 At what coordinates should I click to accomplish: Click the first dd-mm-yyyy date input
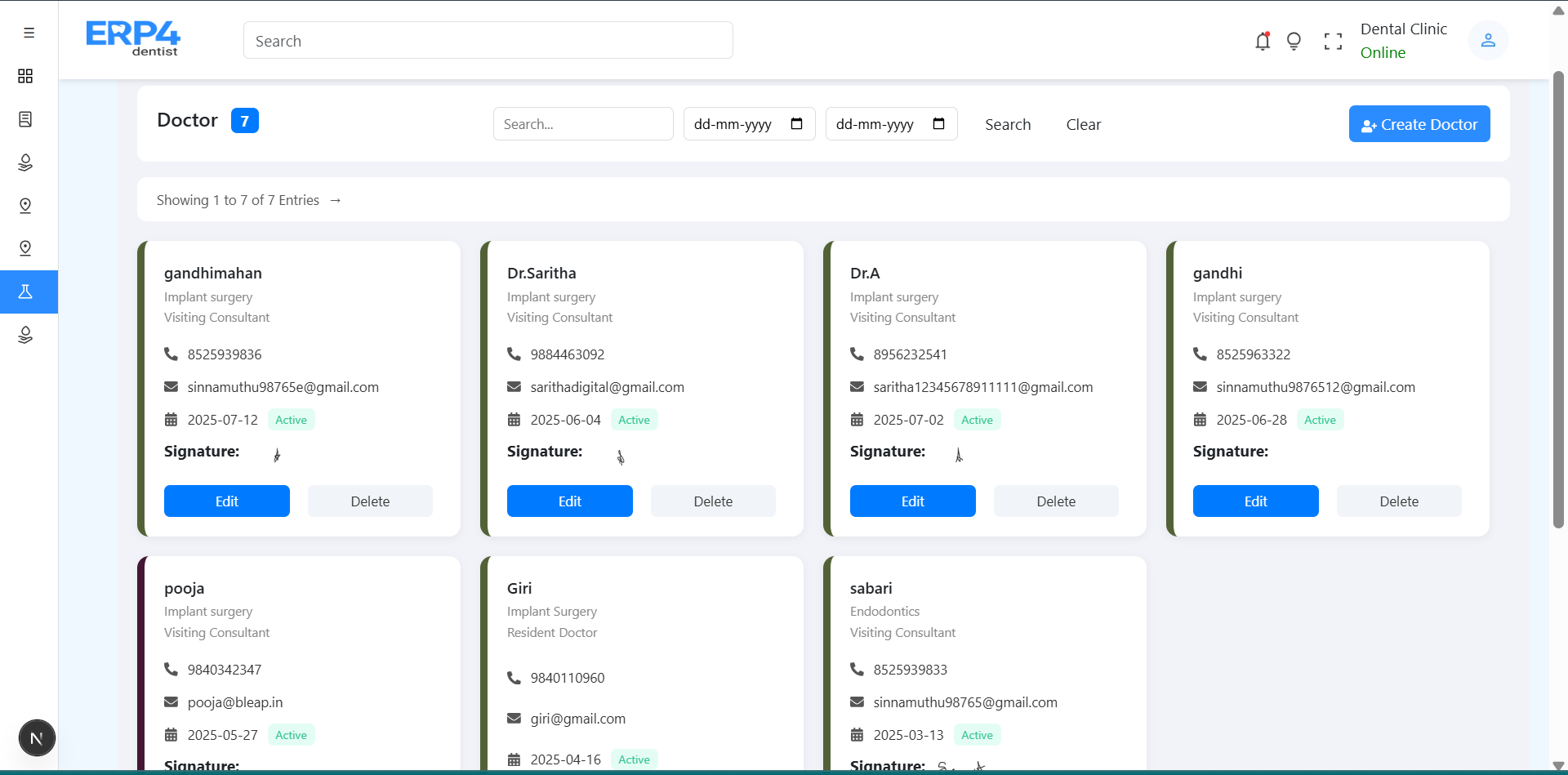pos(749,124)
